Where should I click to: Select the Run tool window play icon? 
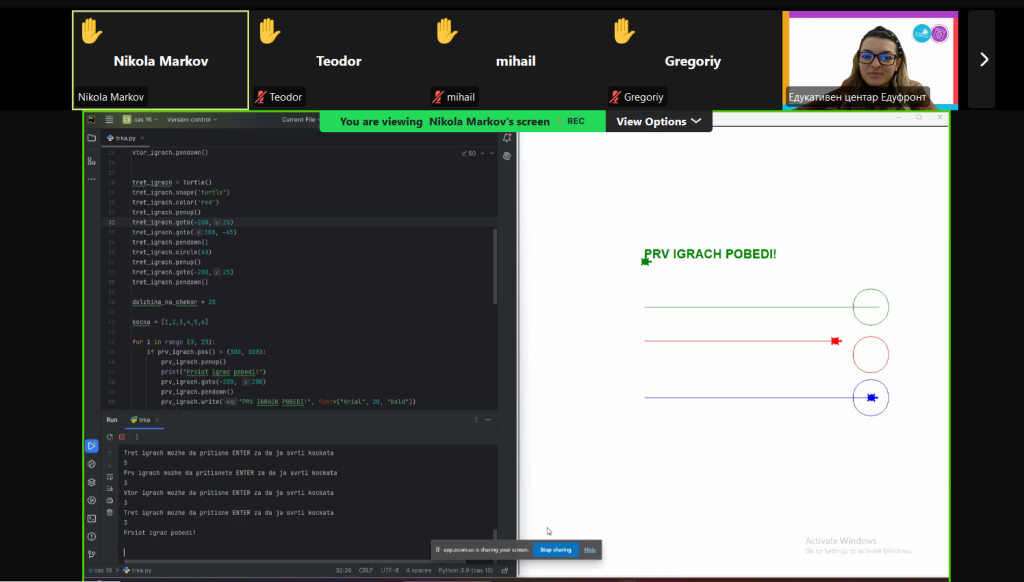click(92, 446)
